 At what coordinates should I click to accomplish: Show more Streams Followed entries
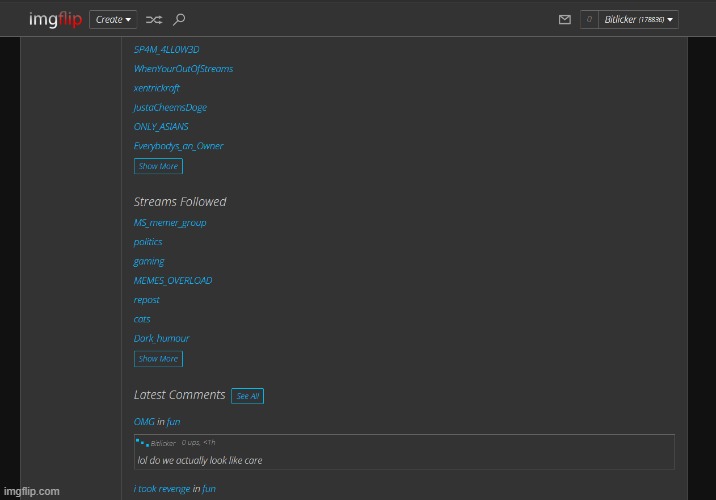pos(158,358)
